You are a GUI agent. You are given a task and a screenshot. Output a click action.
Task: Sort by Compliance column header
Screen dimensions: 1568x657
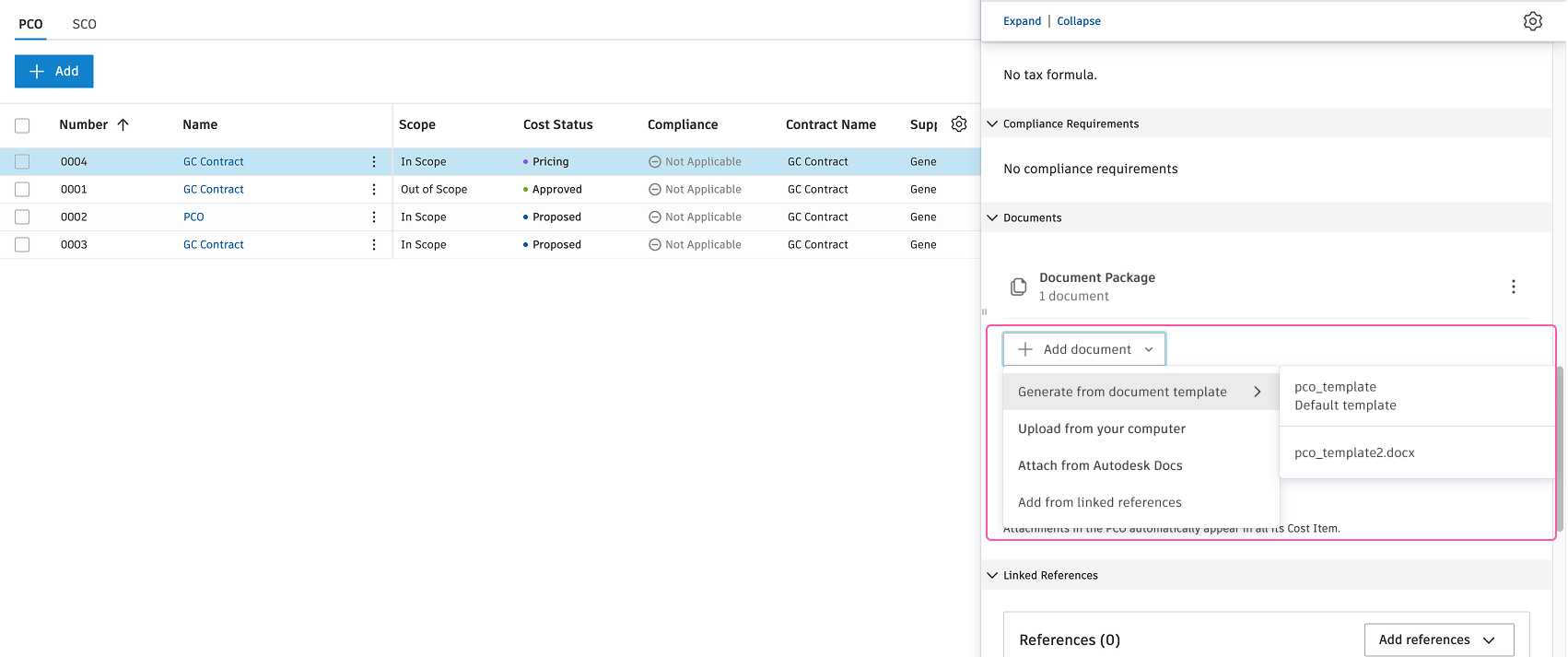683,124
